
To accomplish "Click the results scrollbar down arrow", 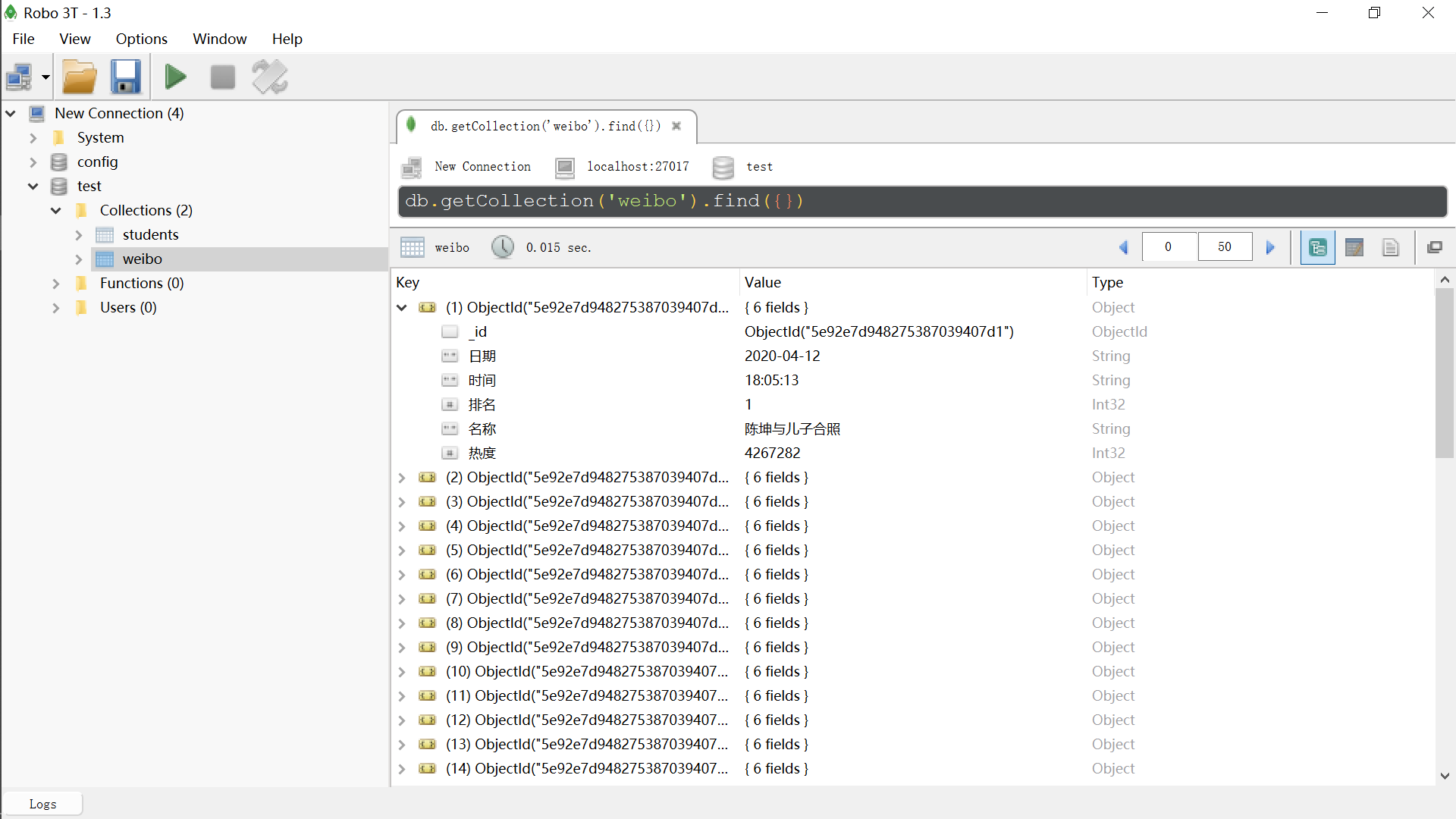I will pos(1445,776).
